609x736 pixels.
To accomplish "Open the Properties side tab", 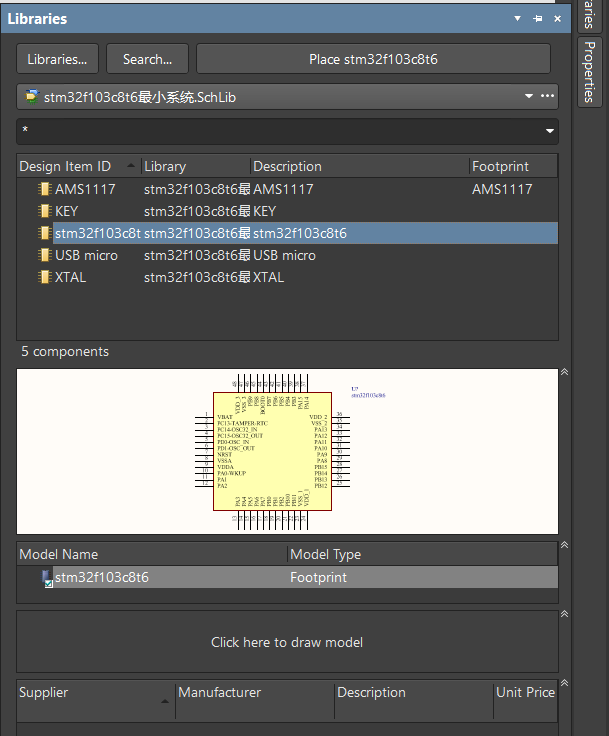I will tap(590, 72).
